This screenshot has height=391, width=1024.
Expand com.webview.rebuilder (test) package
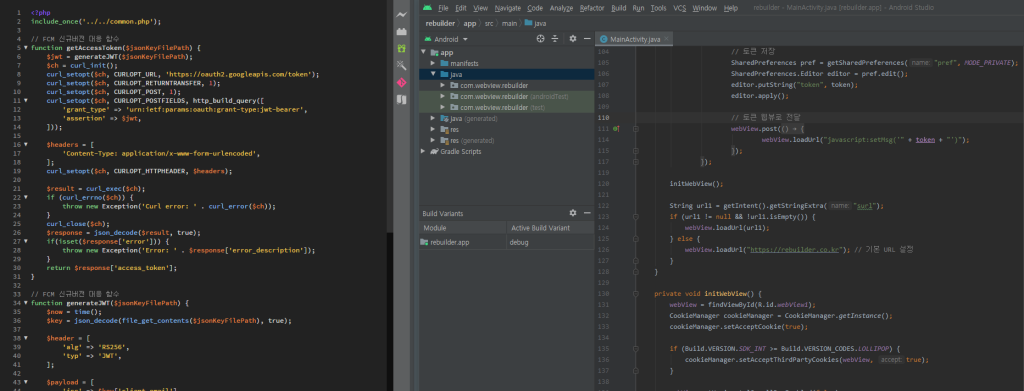pyautogui.click(x=443, y=107)
